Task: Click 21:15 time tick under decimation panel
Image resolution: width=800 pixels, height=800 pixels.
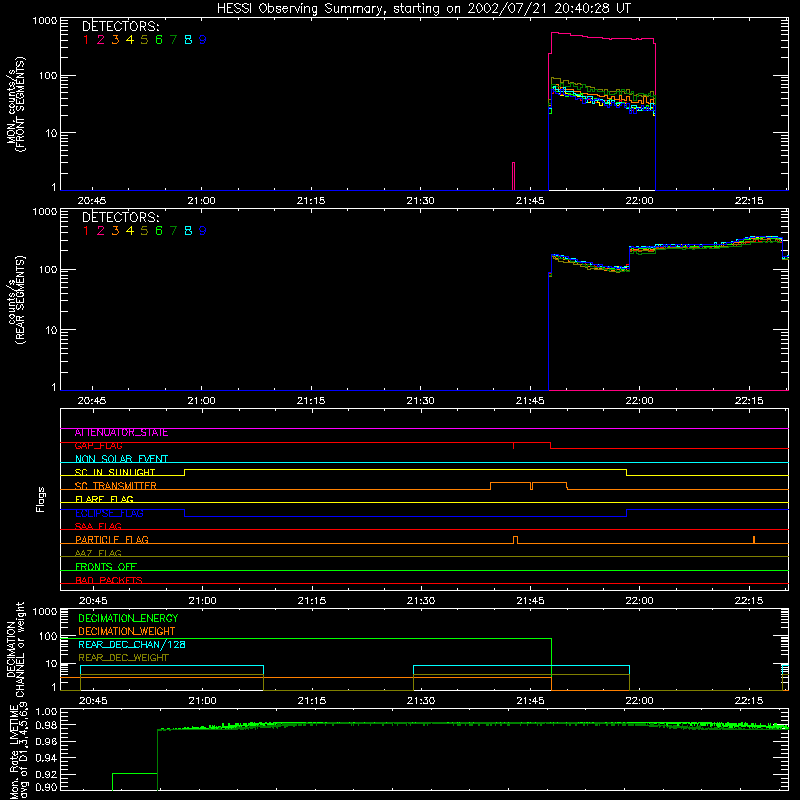Action: [312, 701]
